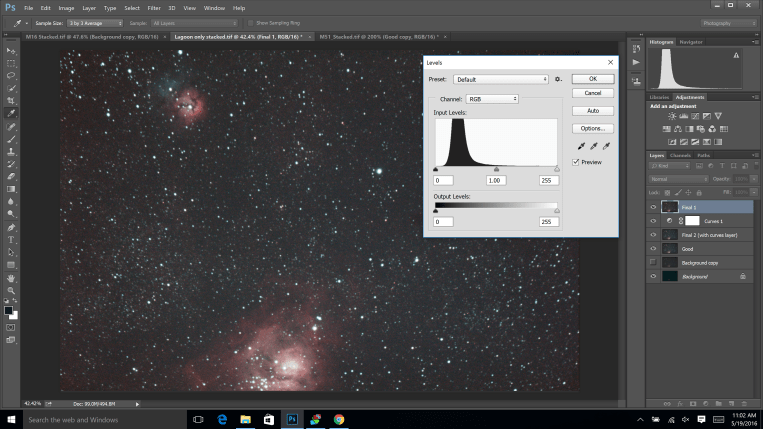
Task: Select the Horizontal Type tool
Action: (x=11, y=240)
